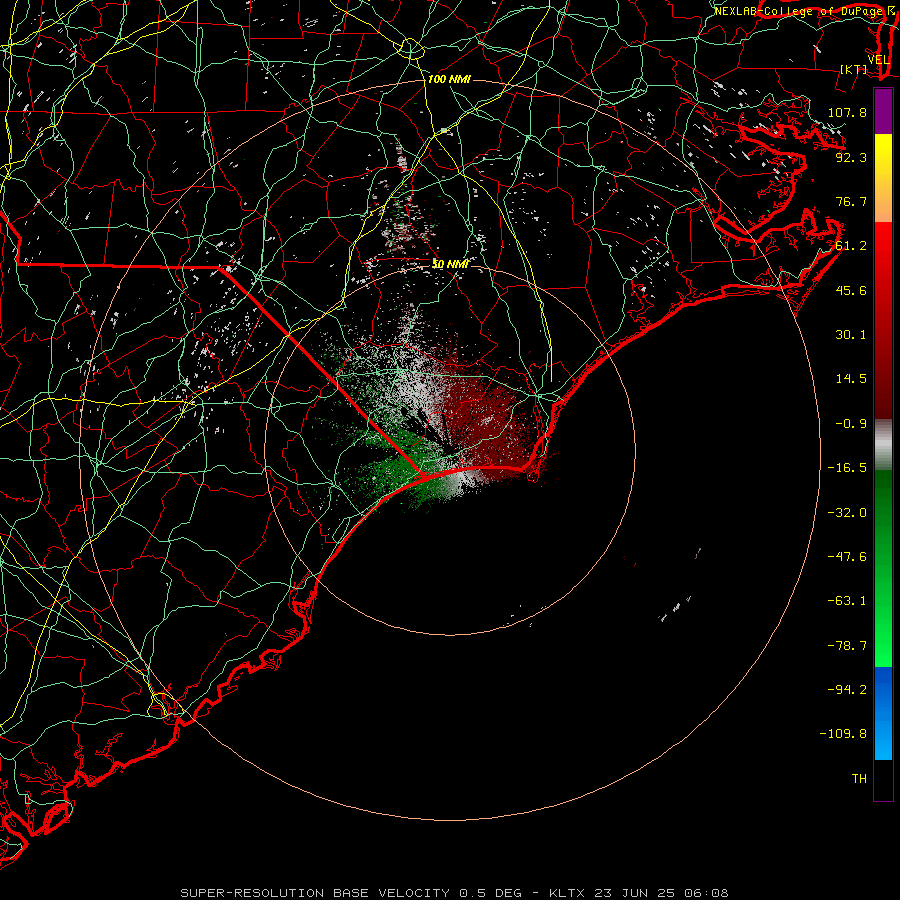900x900 pixels.
Task: Select the 61.2 velocity value
Action: 851,246
